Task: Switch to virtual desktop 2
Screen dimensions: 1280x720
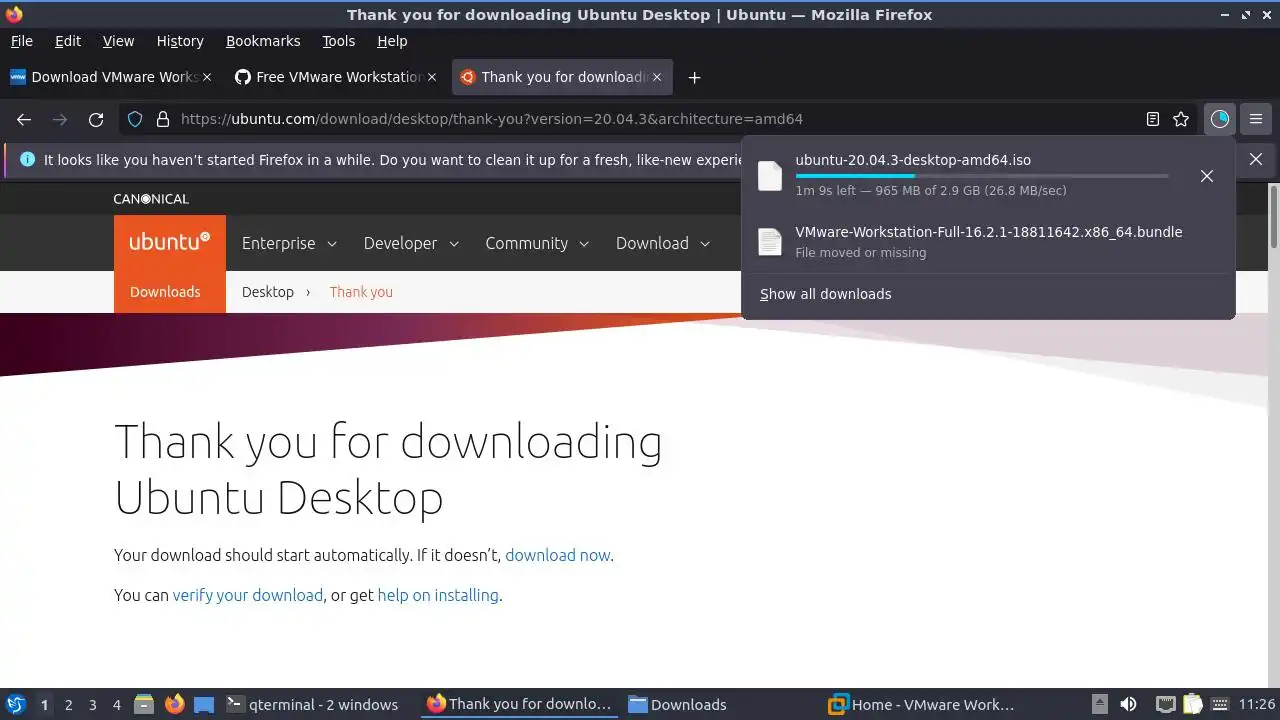Action: coord(68,705)
